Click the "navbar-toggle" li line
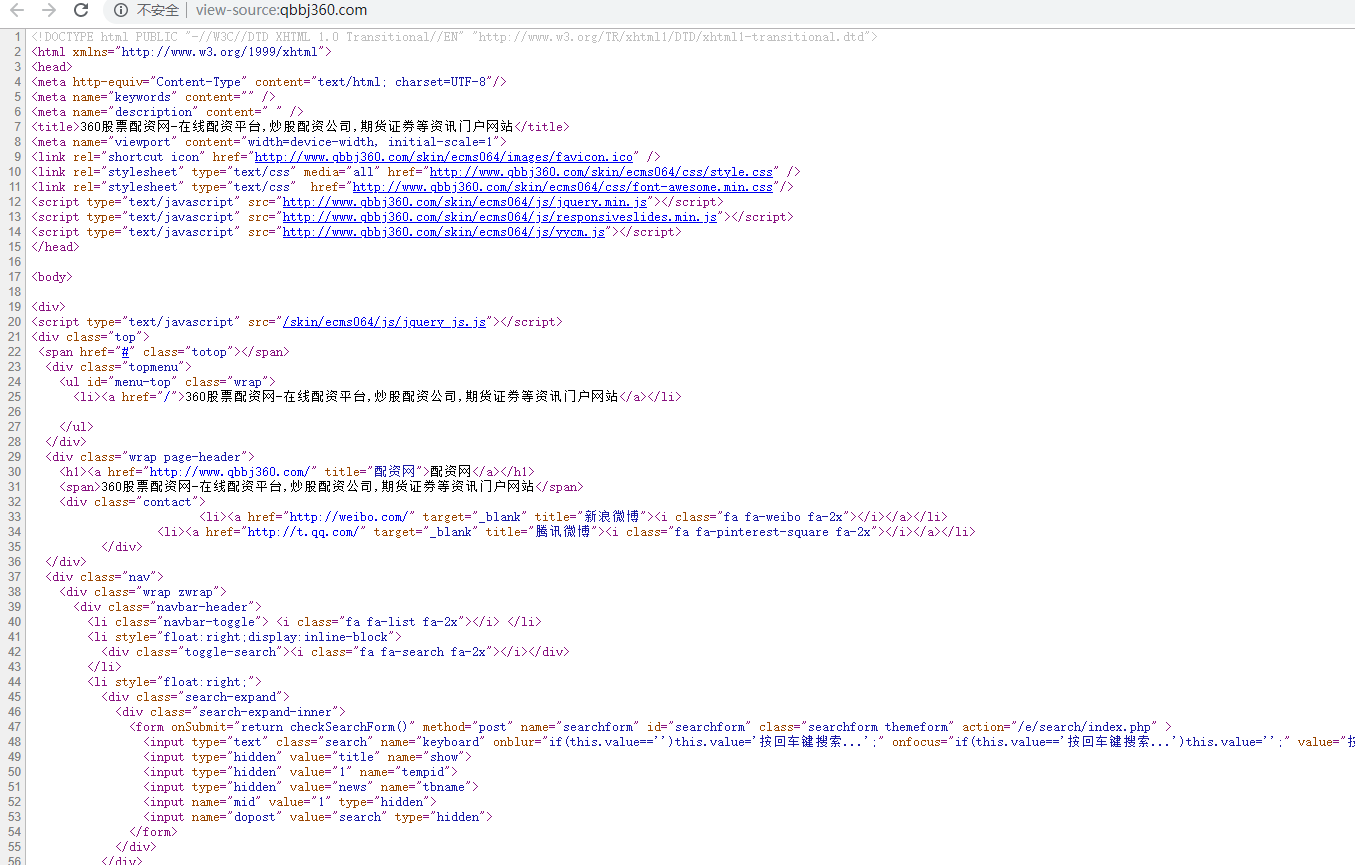The image size is (1355, 865). pos(314,622)
